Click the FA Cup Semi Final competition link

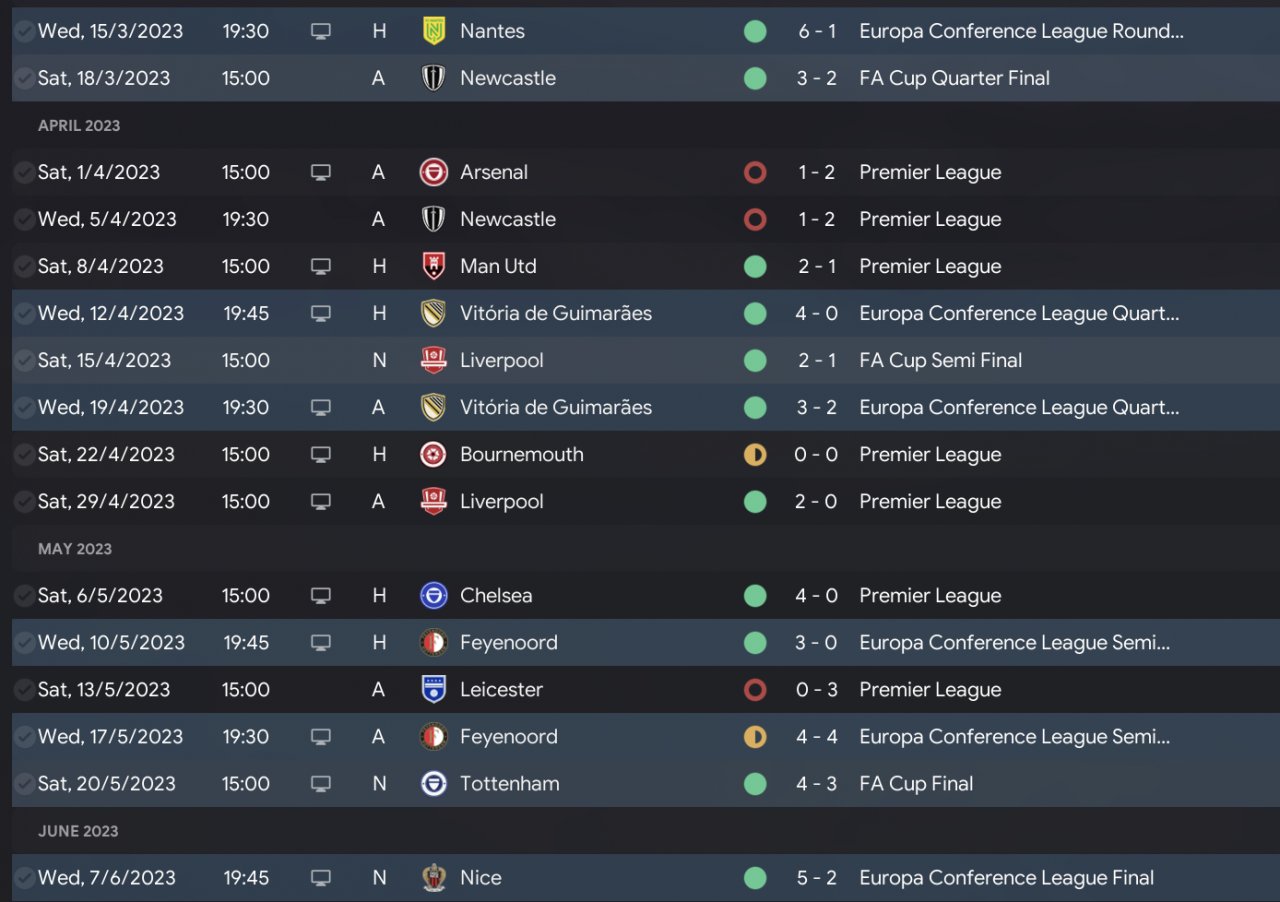click(x=940, y=361)
